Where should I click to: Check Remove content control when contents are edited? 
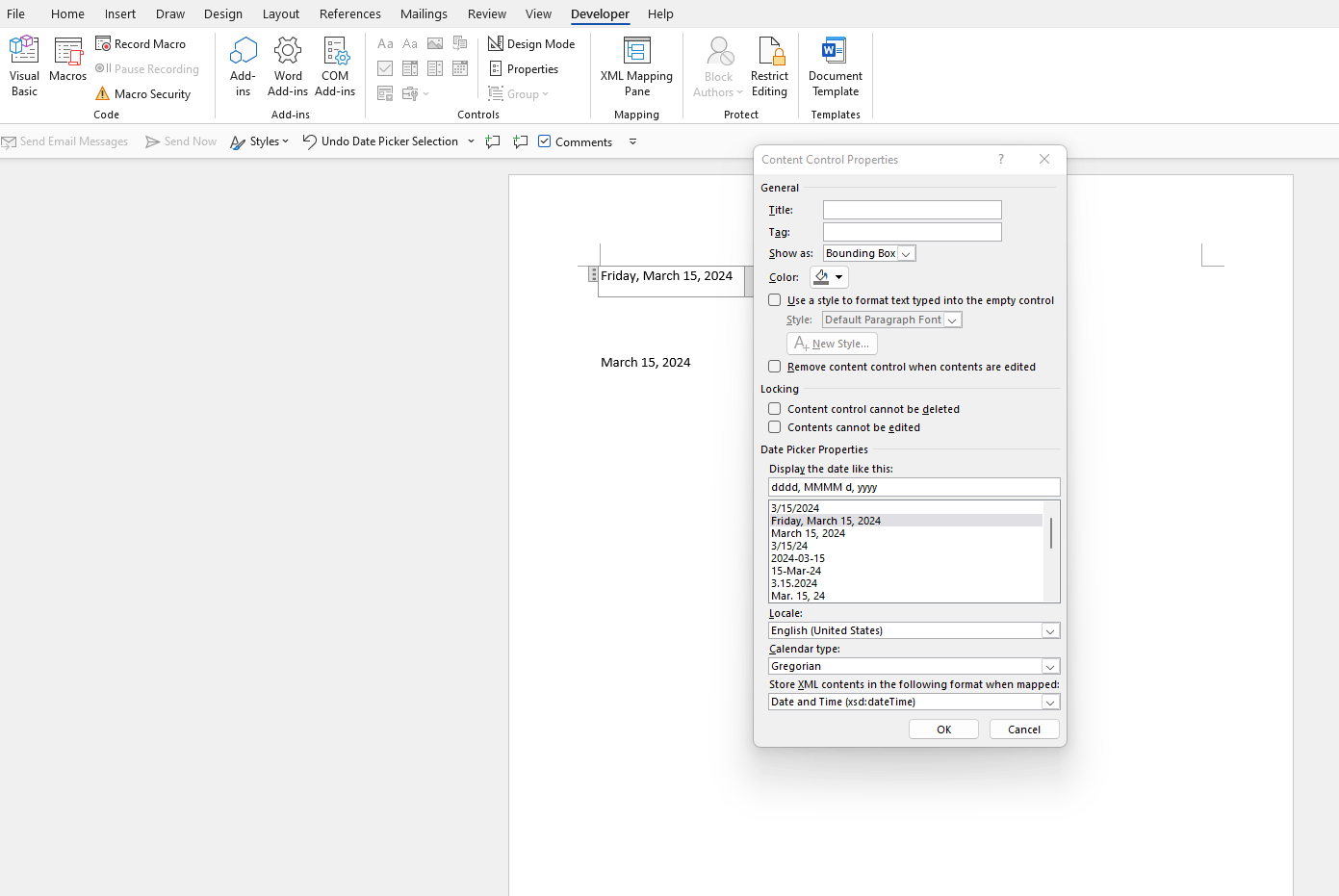click(775, 366)
